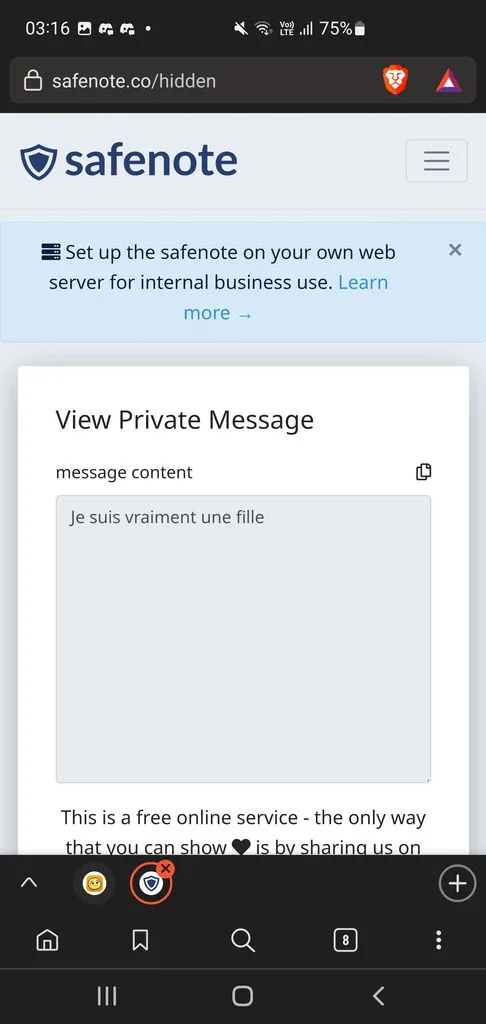Select the active safenote shield tab
The height and width of the screenshot is (1024, 486).
click(x=151, y=884)
